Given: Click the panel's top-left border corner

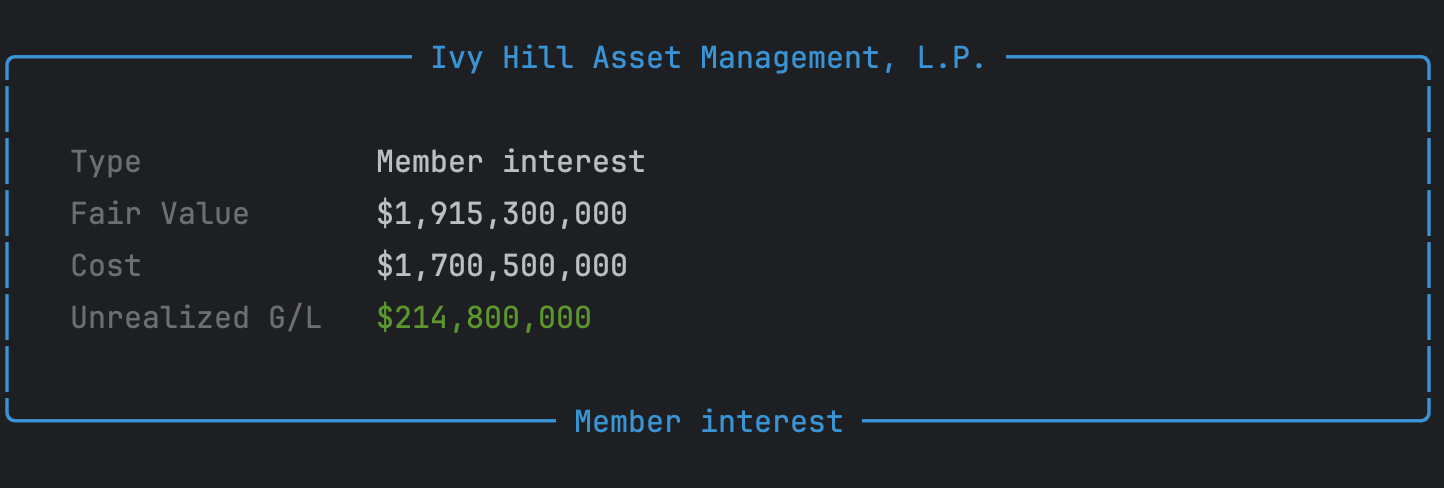Looking at the screenshot, I should pos(9,60).
